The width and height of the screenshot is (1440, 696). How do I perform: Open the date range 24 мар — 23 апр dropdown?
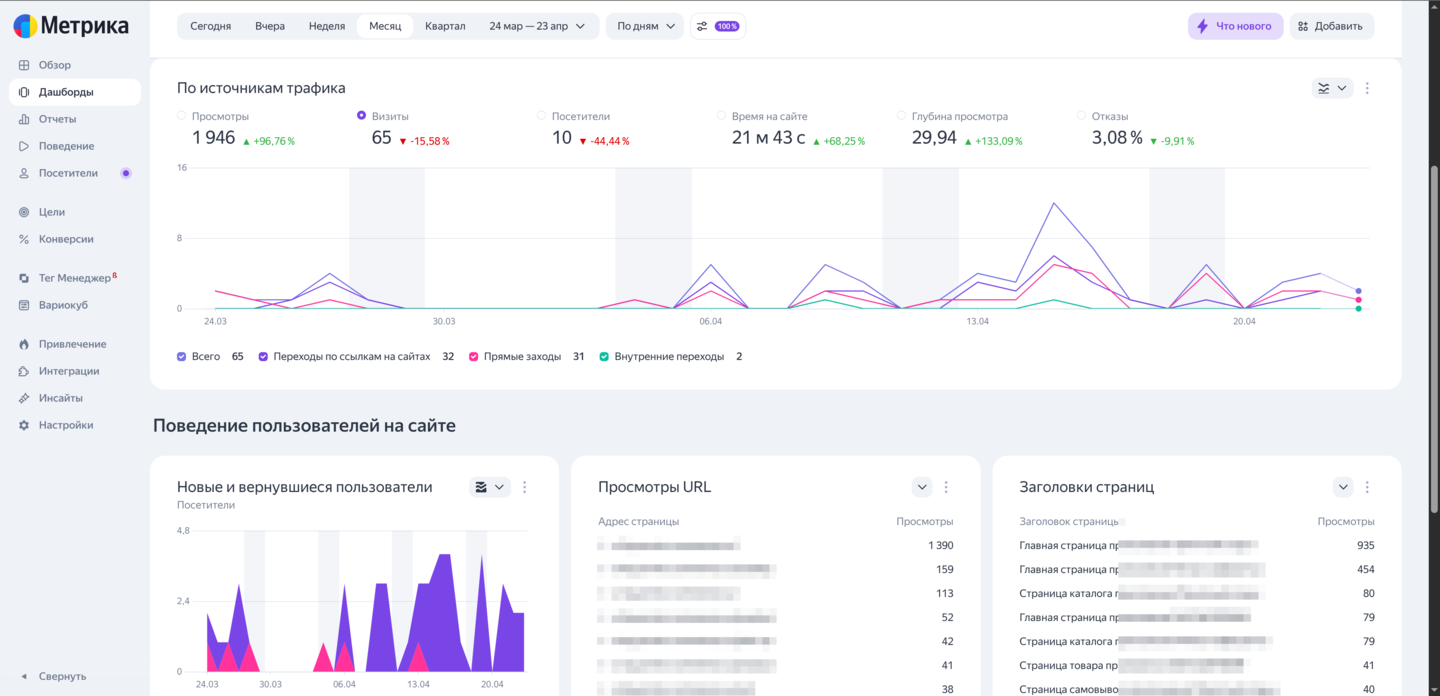pyautogui.click(x=536, y=26)
